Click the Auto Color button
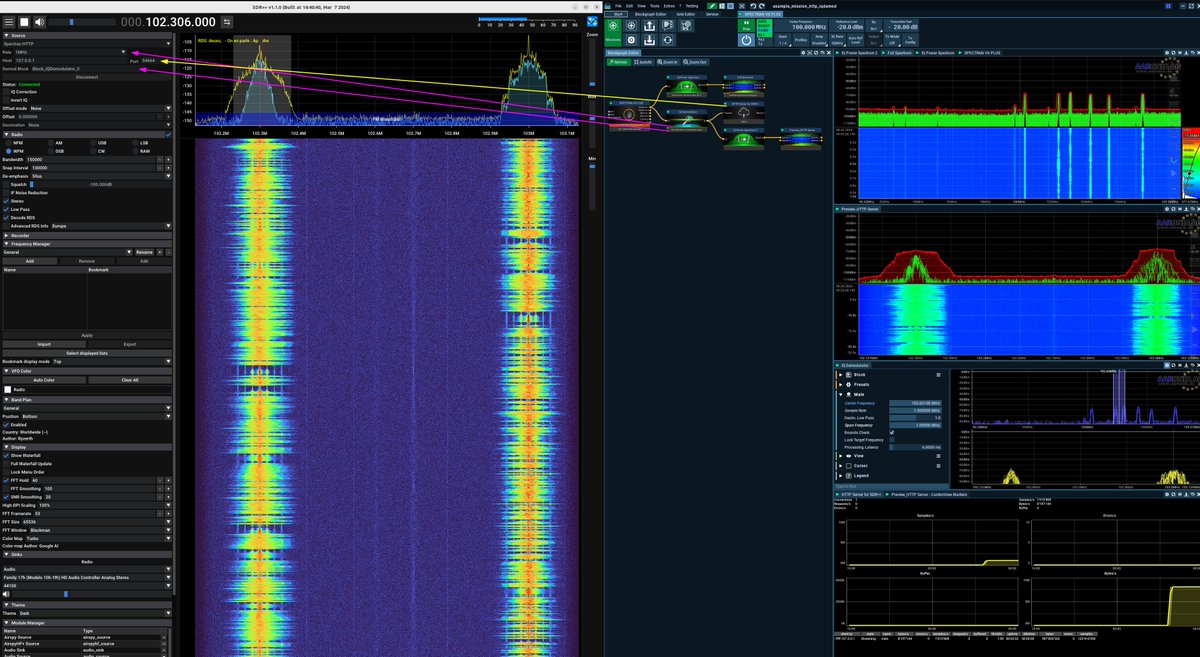This screenshot has width=1200, height=657. tap(44, 380)
